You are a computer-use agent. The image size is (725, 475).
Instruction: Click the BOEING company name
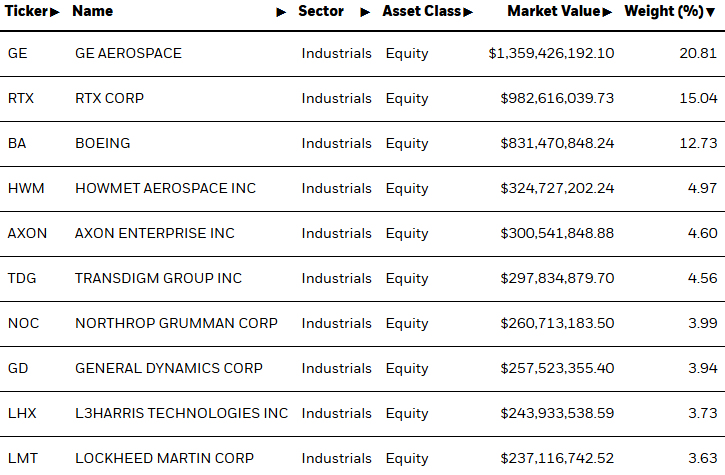coord(102,143)
